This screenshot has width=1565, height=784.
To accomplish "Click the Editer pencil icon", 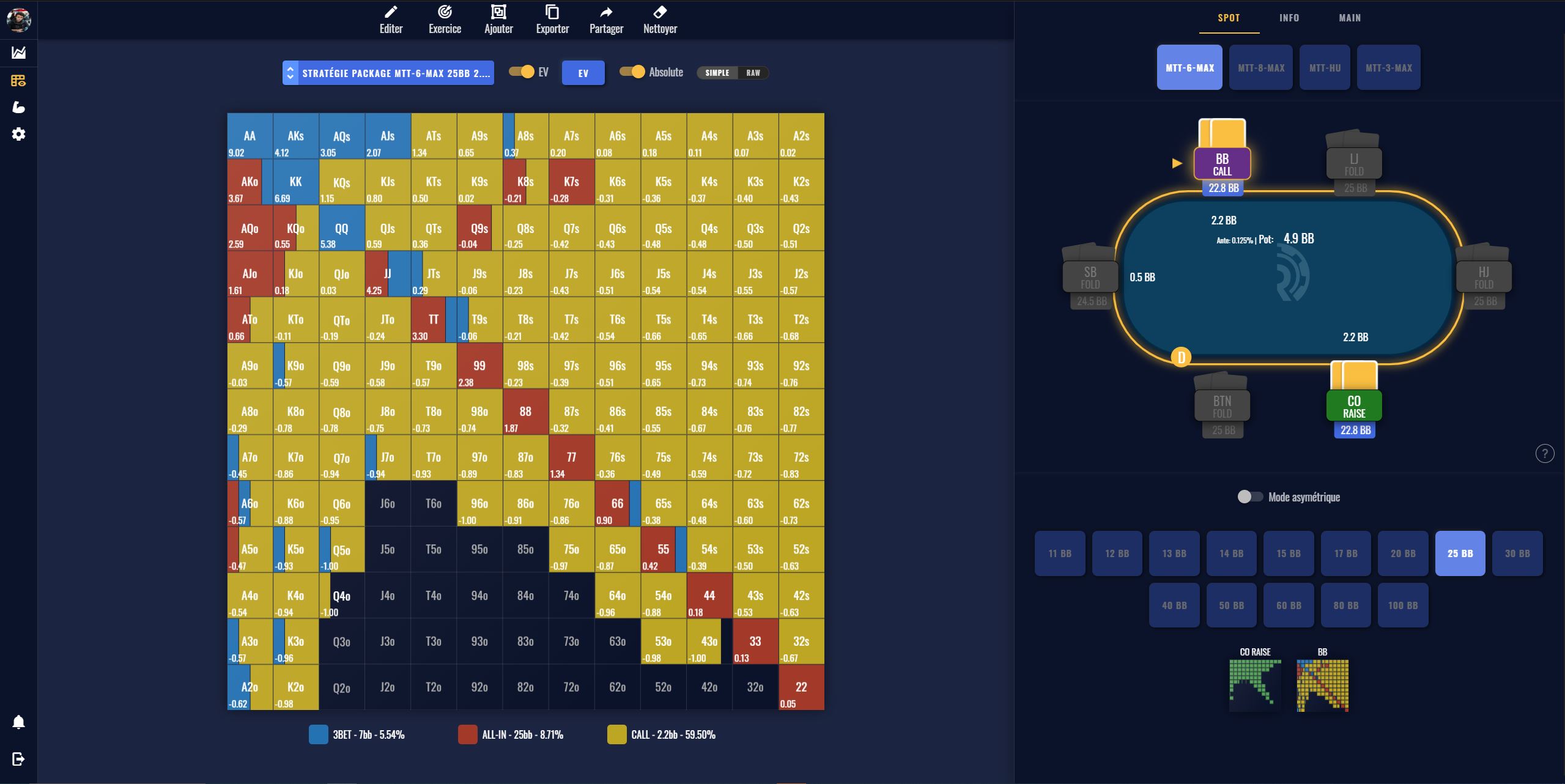I will pyautogui.click(x=391, y=12).
